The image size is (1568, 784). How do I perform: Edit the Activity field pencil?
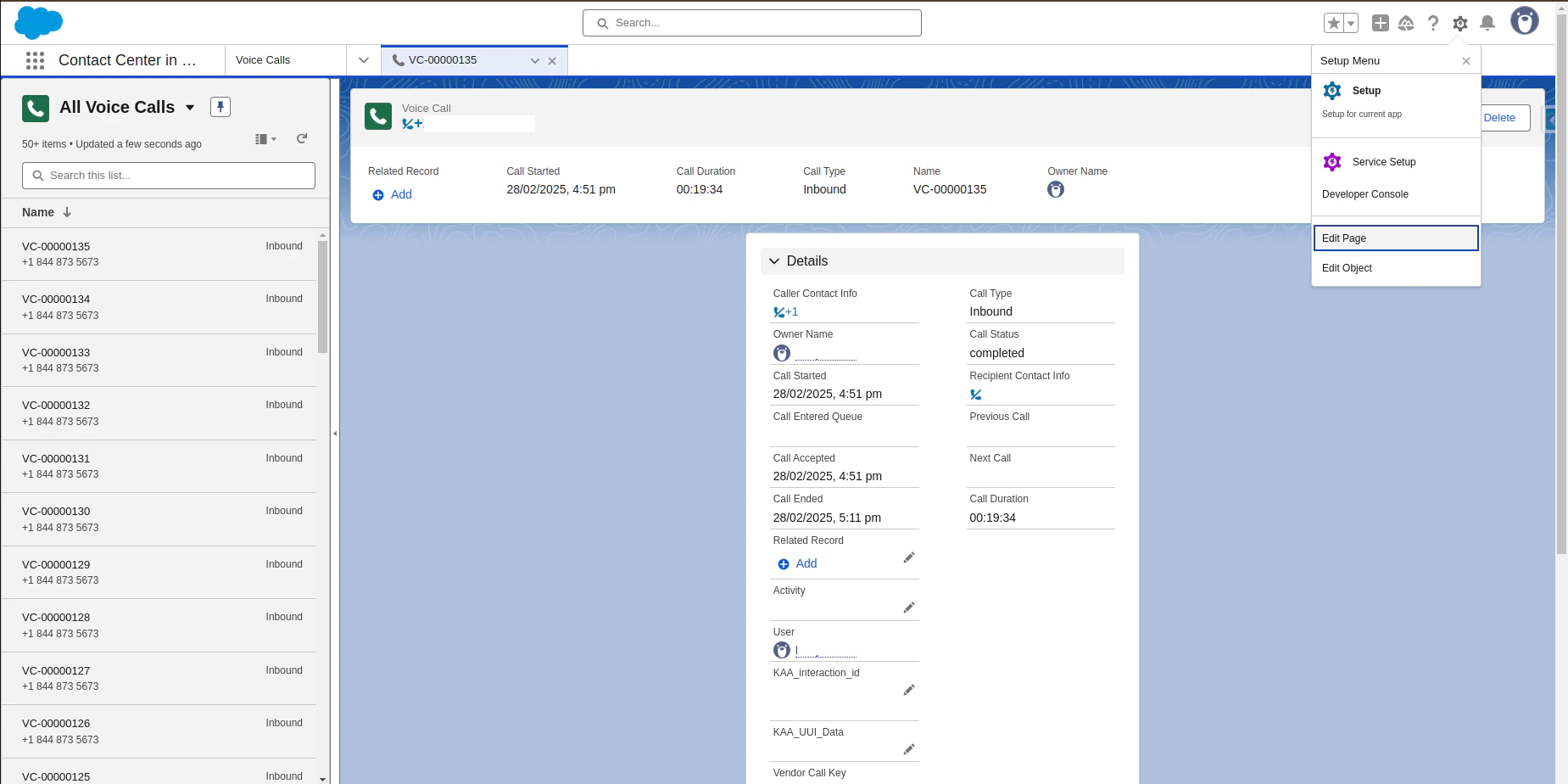point(908,607)
